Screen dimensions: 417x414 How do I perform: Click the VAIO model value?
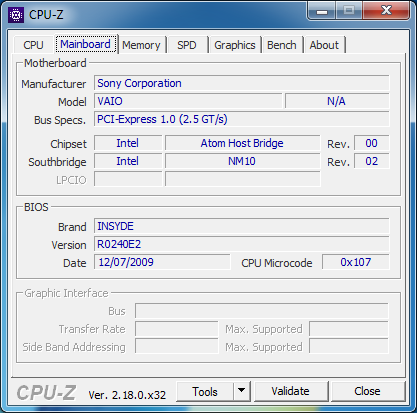point(188,101)
